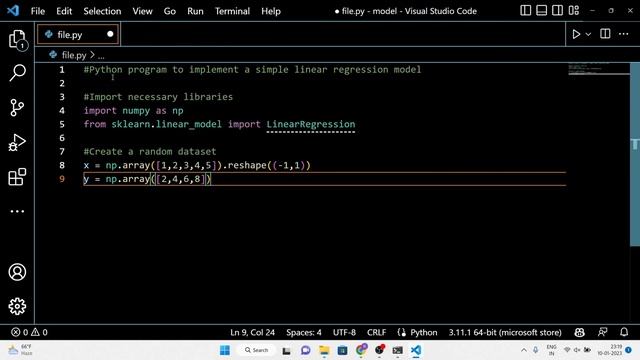Image resolution: width=640 pixels, height=360 pixels.
Task: Open the Run and Debug view
Action: (x=17, y=142)
